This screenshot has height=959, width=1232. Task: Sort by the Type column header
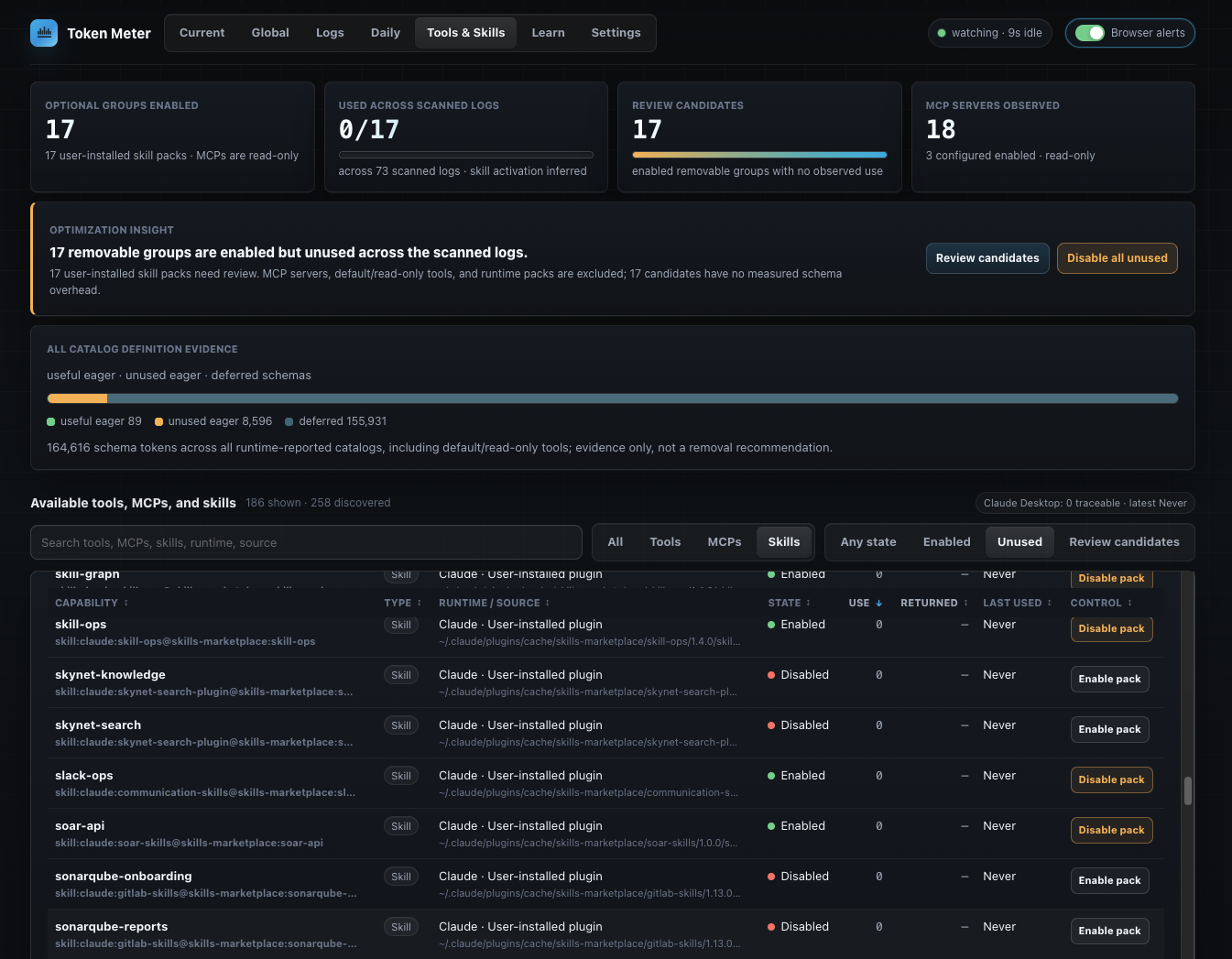(x=403, y=603)
